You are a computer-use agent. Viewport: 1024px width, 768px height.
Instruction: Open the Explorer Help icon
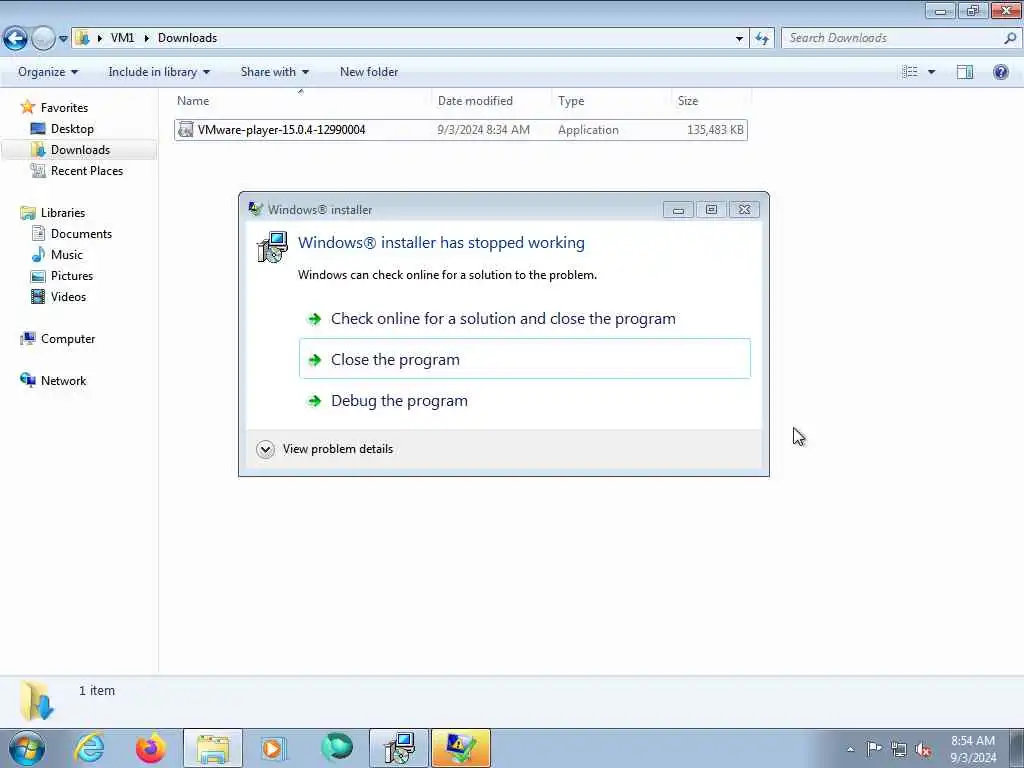1000,72
